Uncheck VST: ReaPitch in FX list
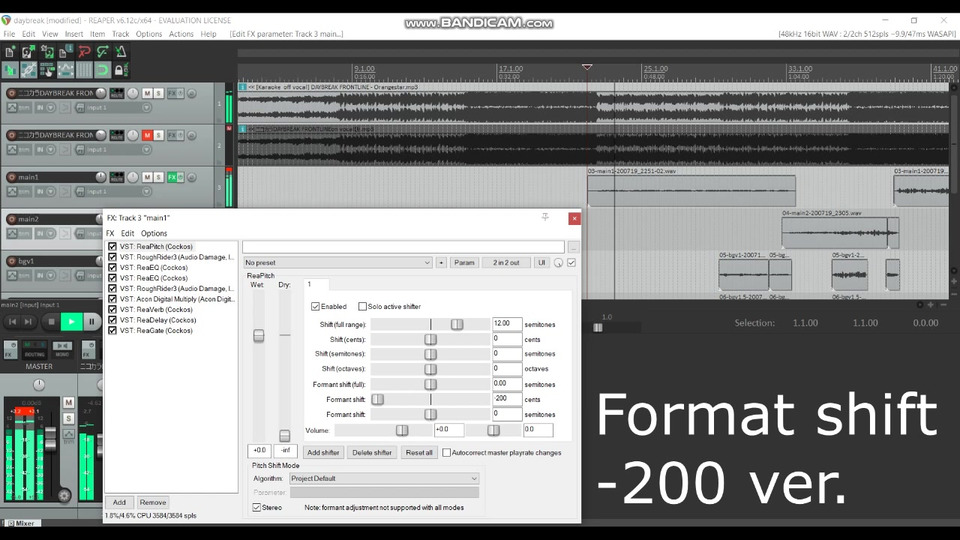960x540 pixels. [x=112, y=247]
